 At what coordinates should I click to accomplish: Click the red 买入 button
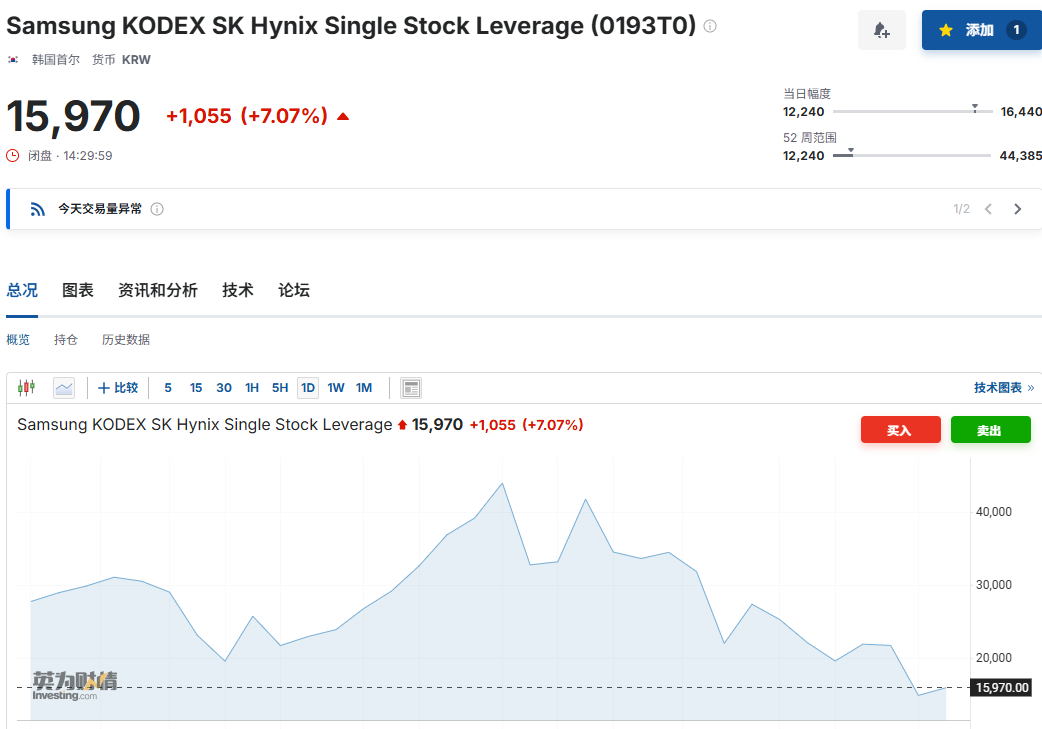click(900, 430)
